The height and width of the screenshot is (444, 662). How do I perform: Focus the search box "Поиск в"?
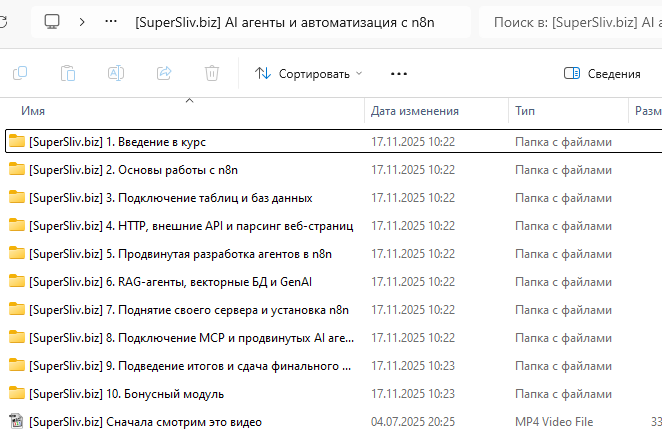coord(570,22)
